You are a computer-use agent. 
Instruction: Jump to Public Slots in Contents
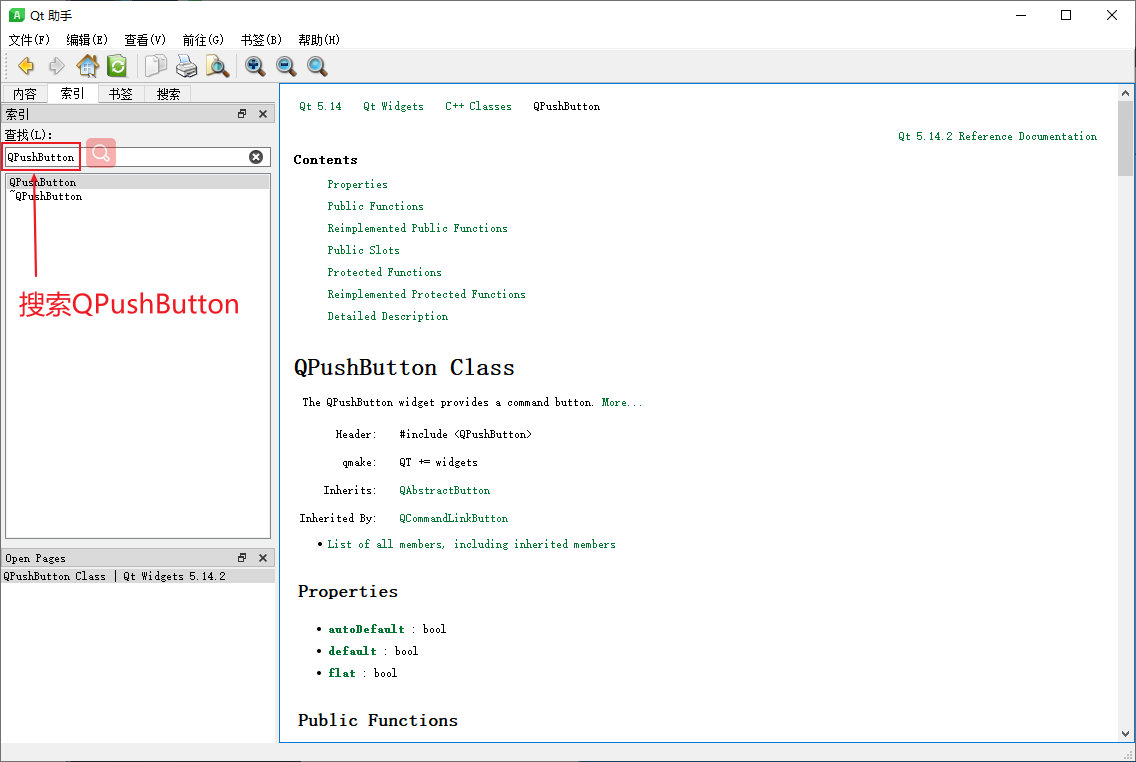pos(363,250)
